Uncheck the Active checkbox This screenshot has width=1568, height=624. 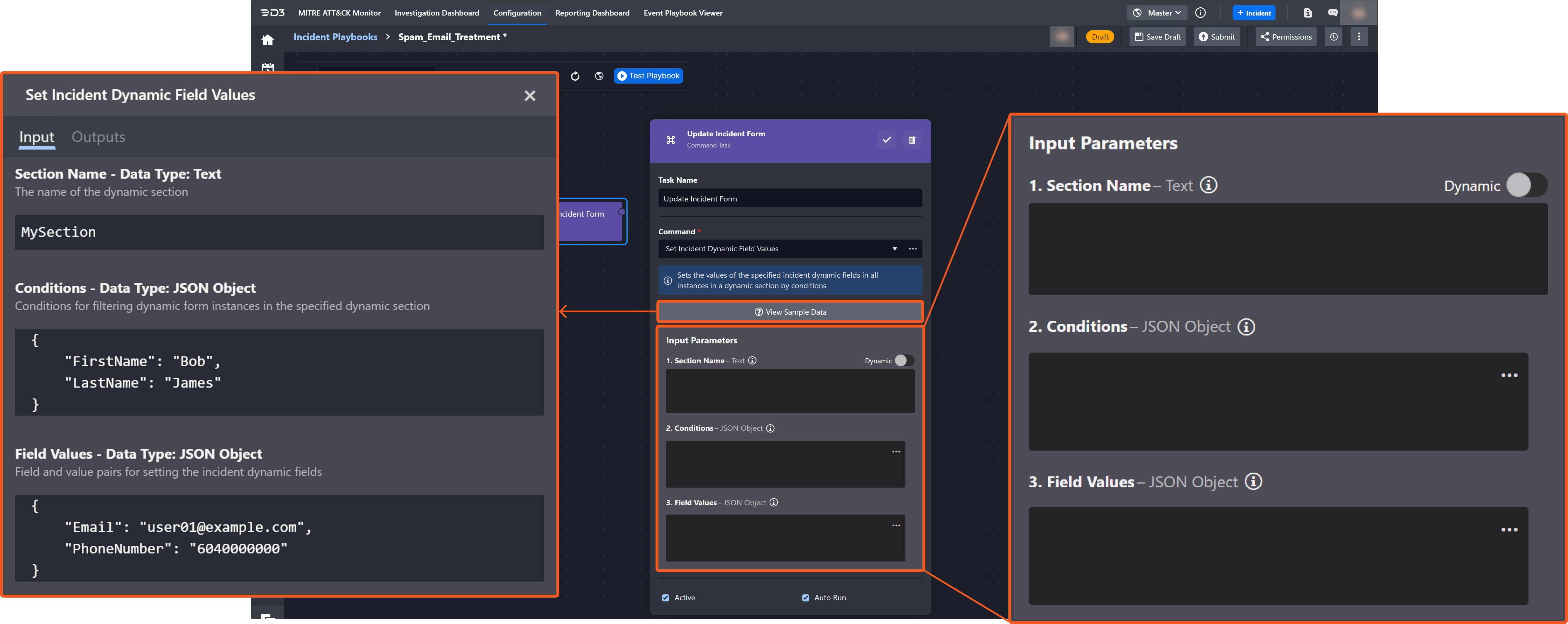coord(665,598)
